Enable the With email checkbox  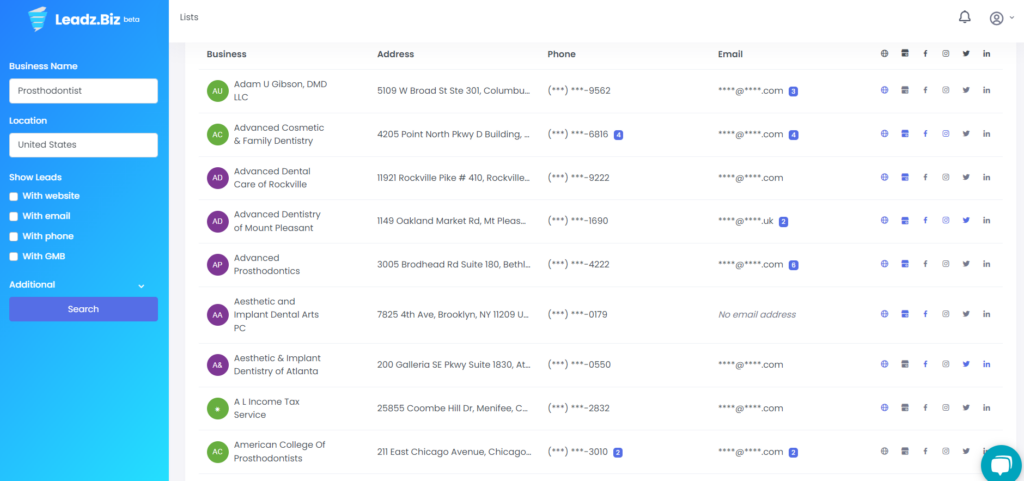click(13, 217)
